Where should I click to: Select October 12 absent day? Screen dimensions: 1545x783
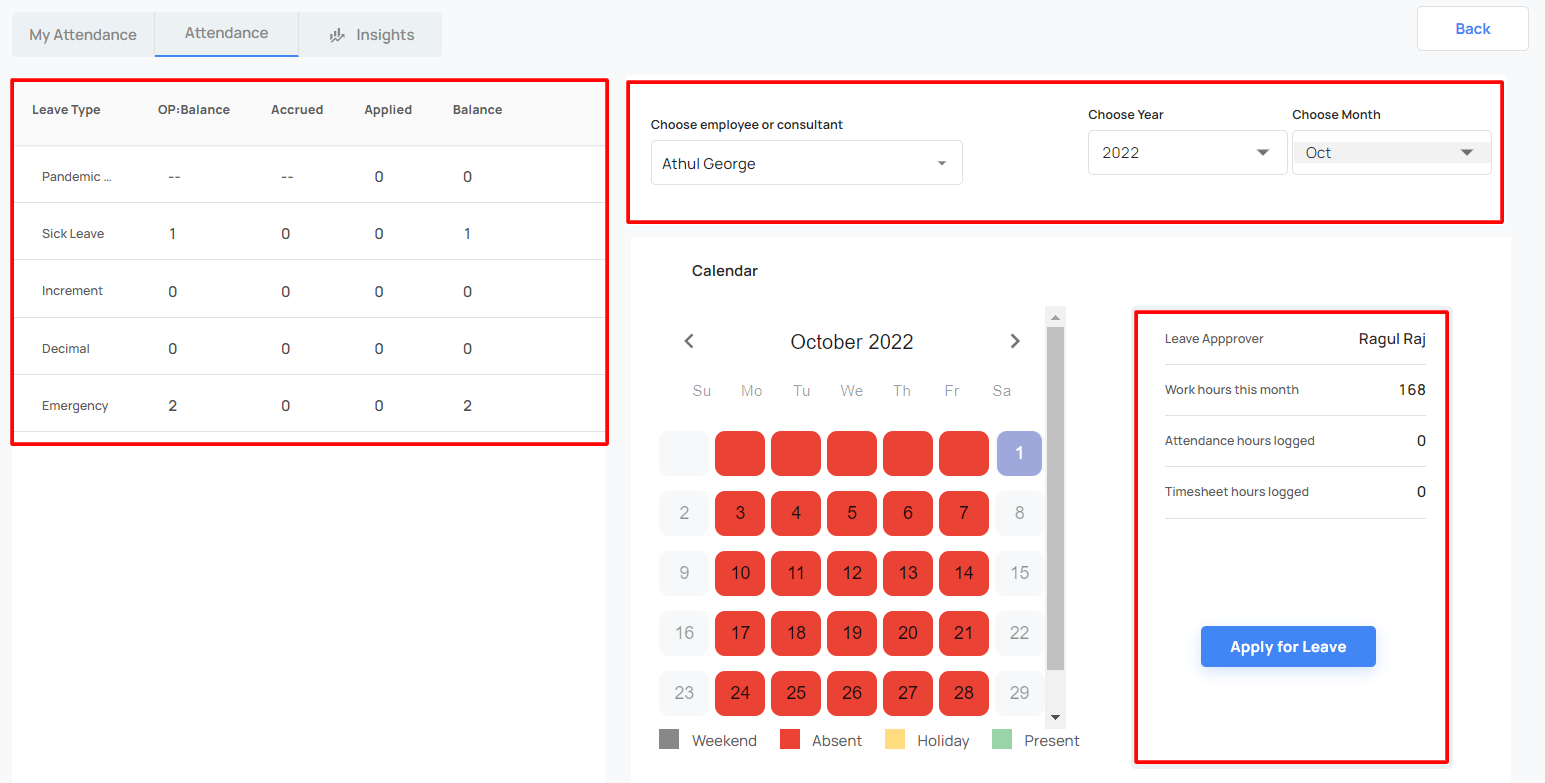click(852, 573)
